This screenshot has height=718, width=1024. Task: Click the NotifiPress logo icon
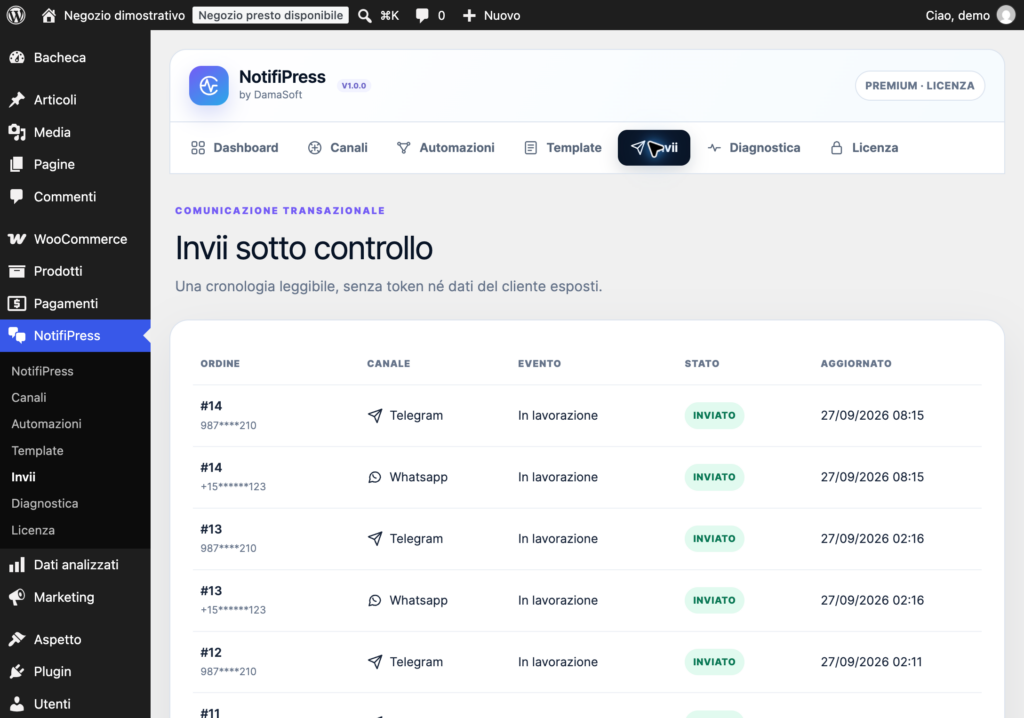click(x=208, y=86)
